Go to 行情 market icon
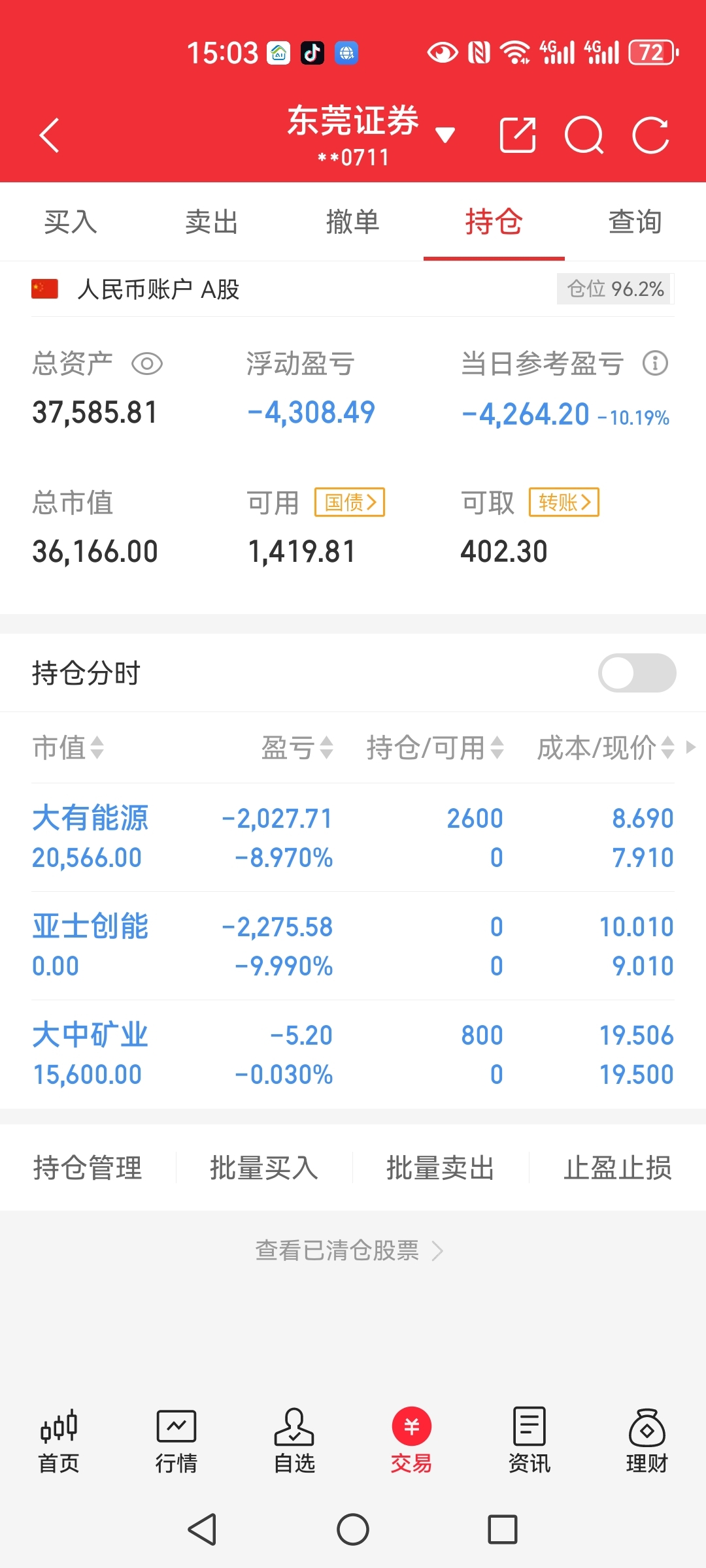Viewport: 706px width, 1568px height. pyautogui.click(x=176, y=1441)
